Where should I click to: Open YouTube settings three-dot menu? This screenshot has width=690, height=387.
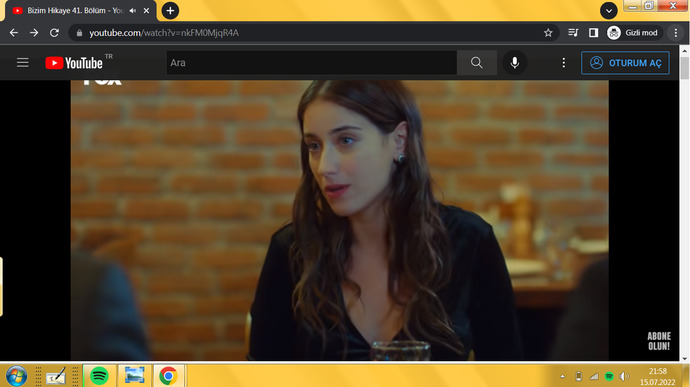[x=563, y=63]
